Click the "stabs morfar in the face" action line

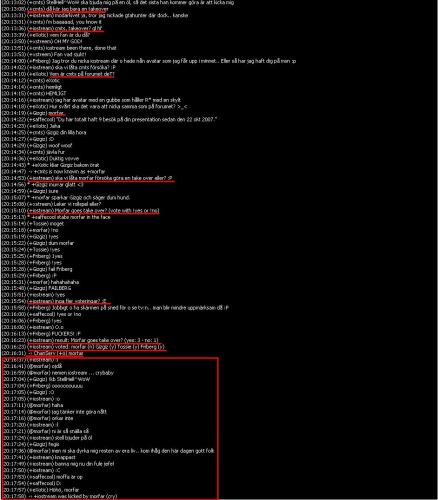56,217
